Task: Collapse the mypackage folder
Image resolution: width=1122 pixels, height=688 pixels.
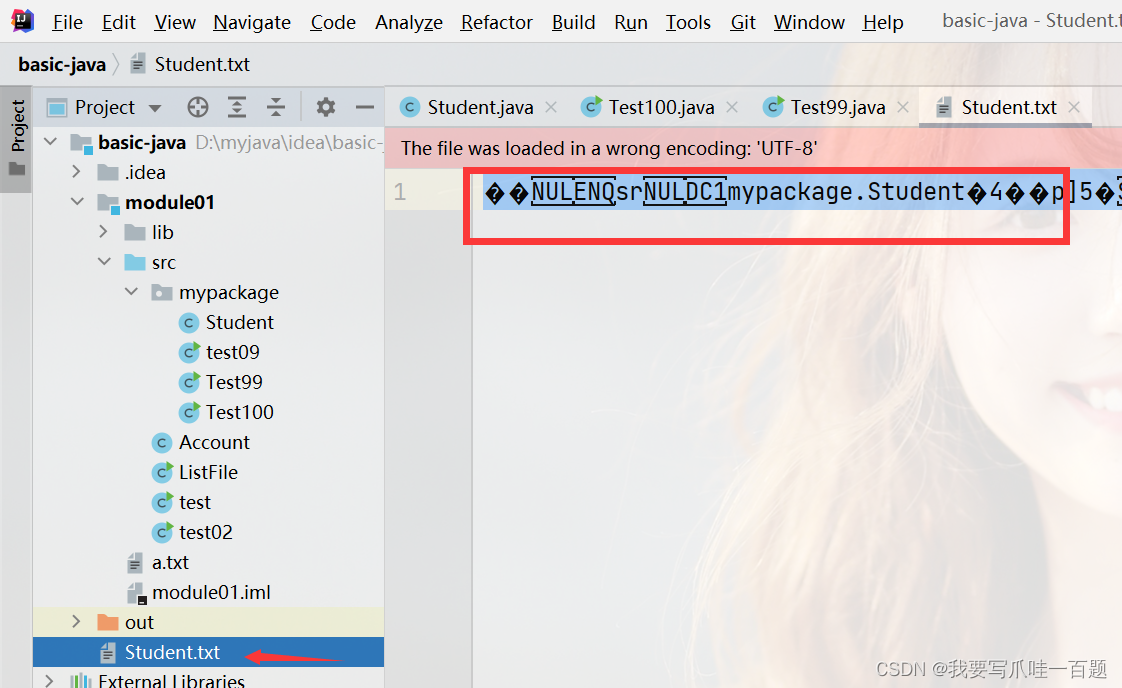Action: click(131, 292)
